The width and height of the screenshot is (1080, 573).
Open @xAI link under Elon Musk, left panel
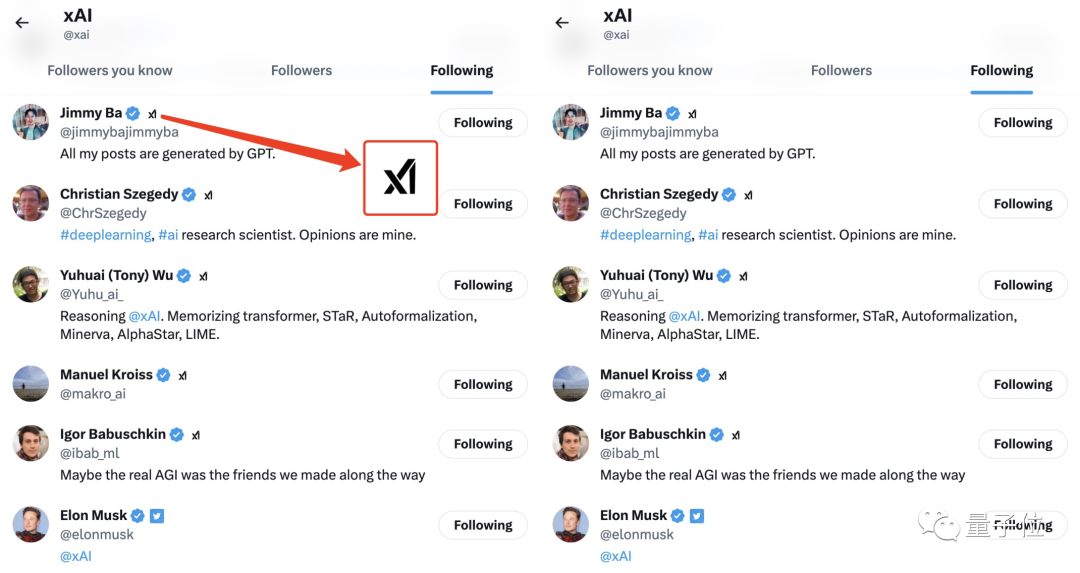tap(76, 556)
